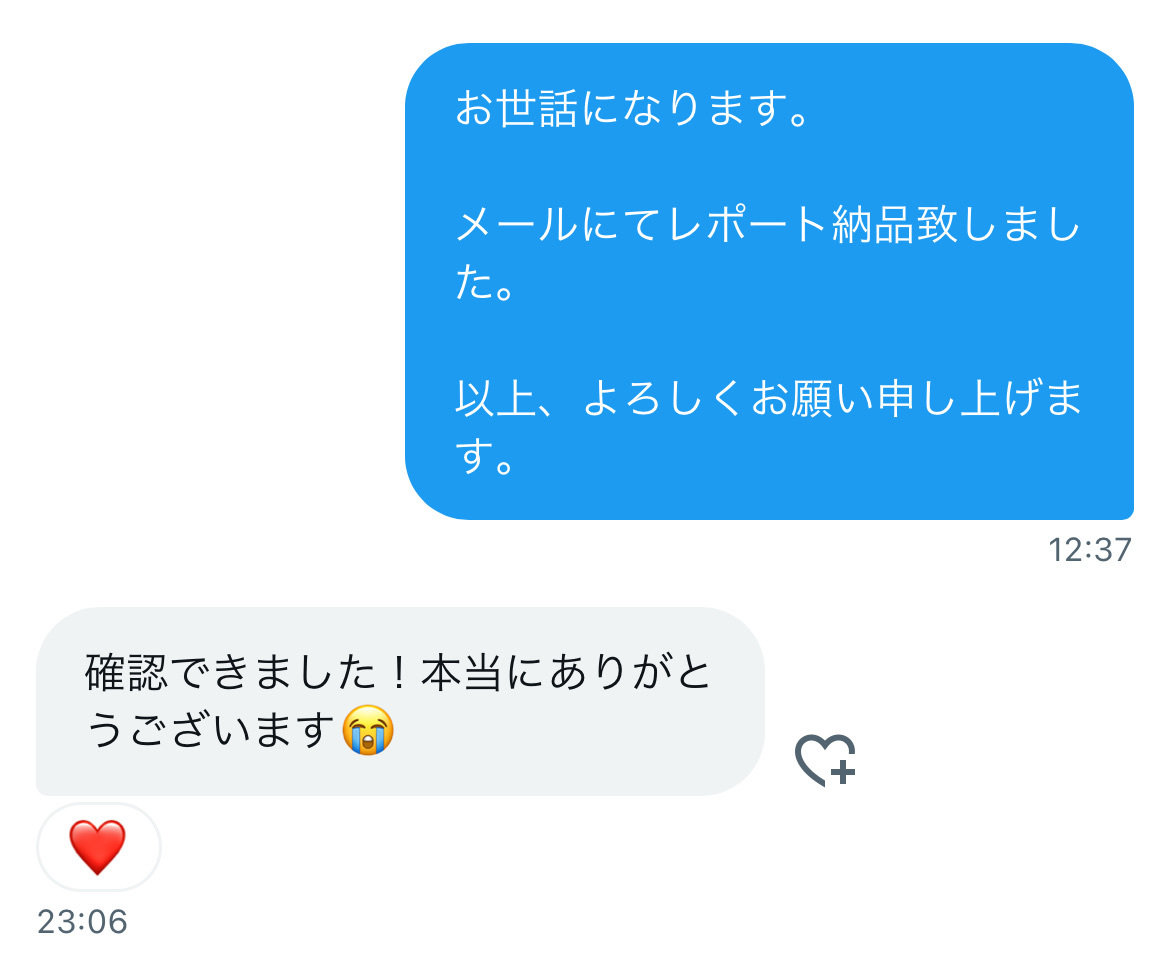Click the heart-plus add reaction icon

pyautogui.click(x=825, y=761)
